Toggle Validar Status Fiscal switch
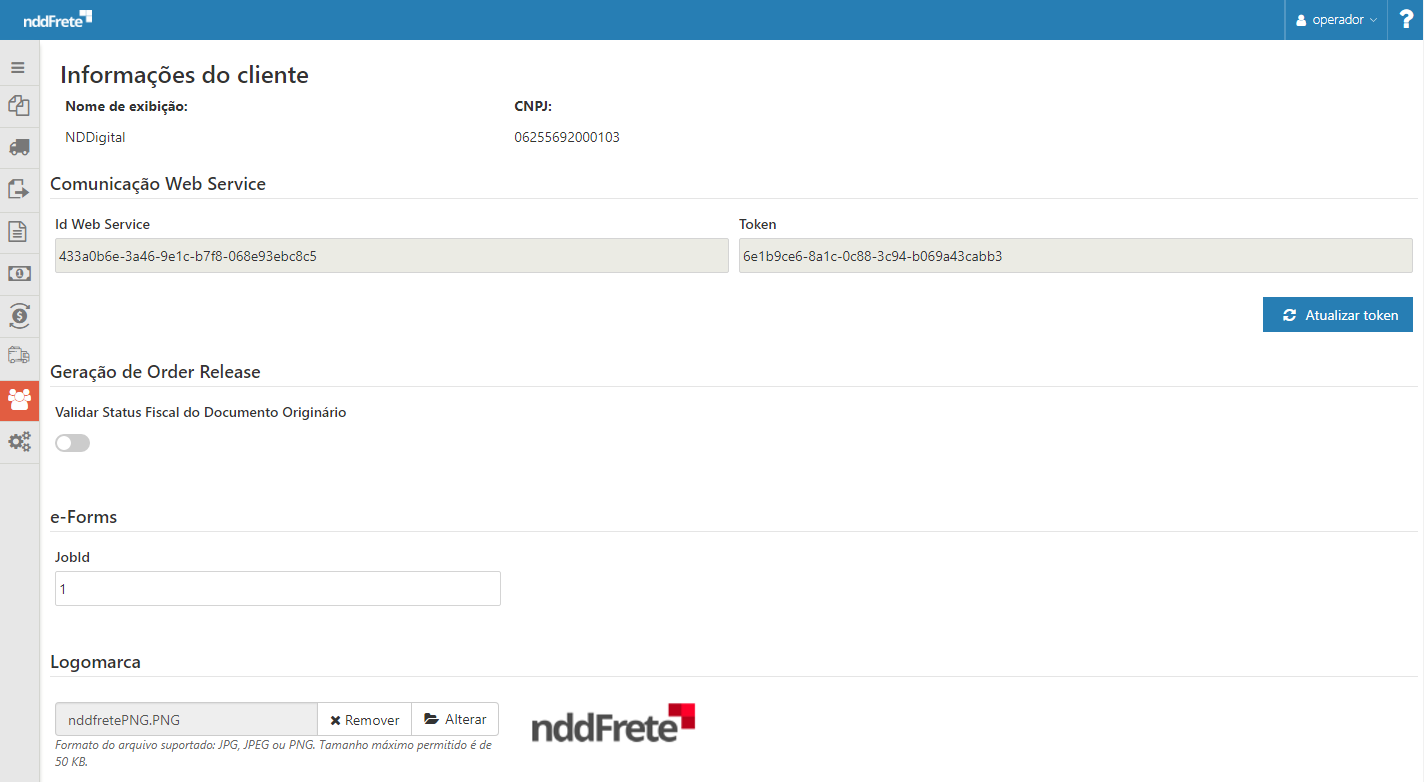 (73, 443)
